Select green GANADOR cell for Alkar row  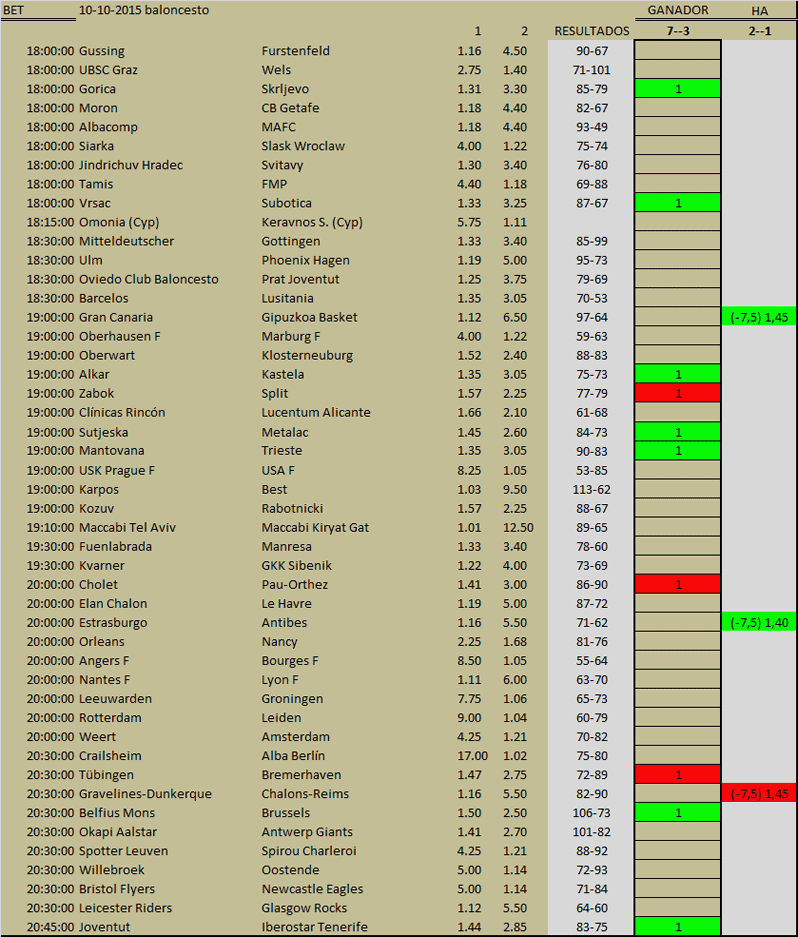678,375
